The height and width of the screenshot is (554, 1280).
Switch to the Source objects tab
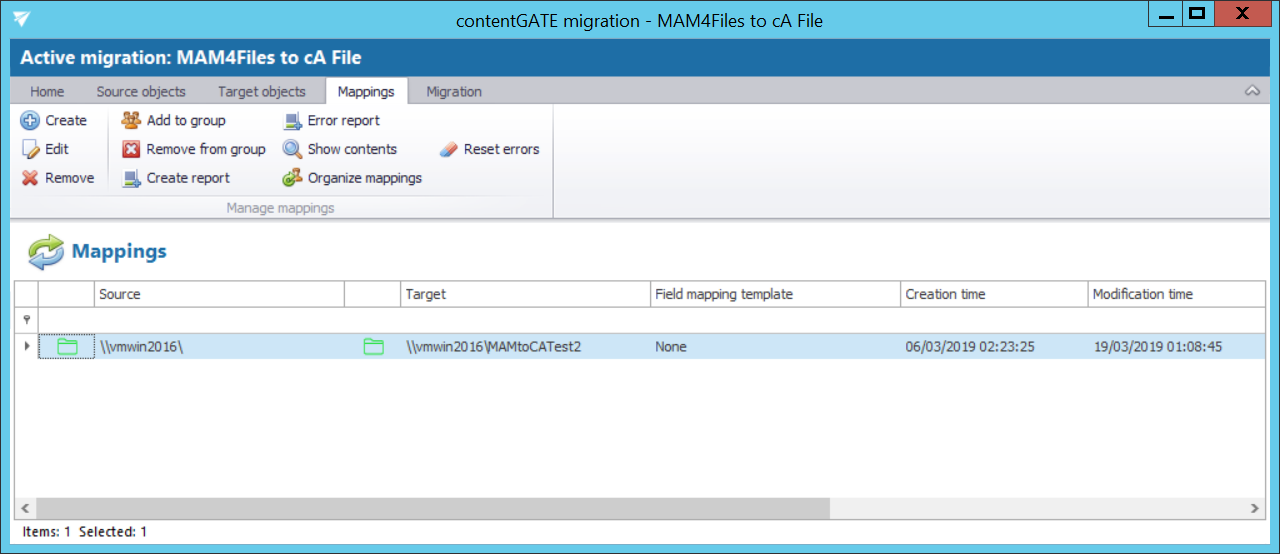coord(141,92)
